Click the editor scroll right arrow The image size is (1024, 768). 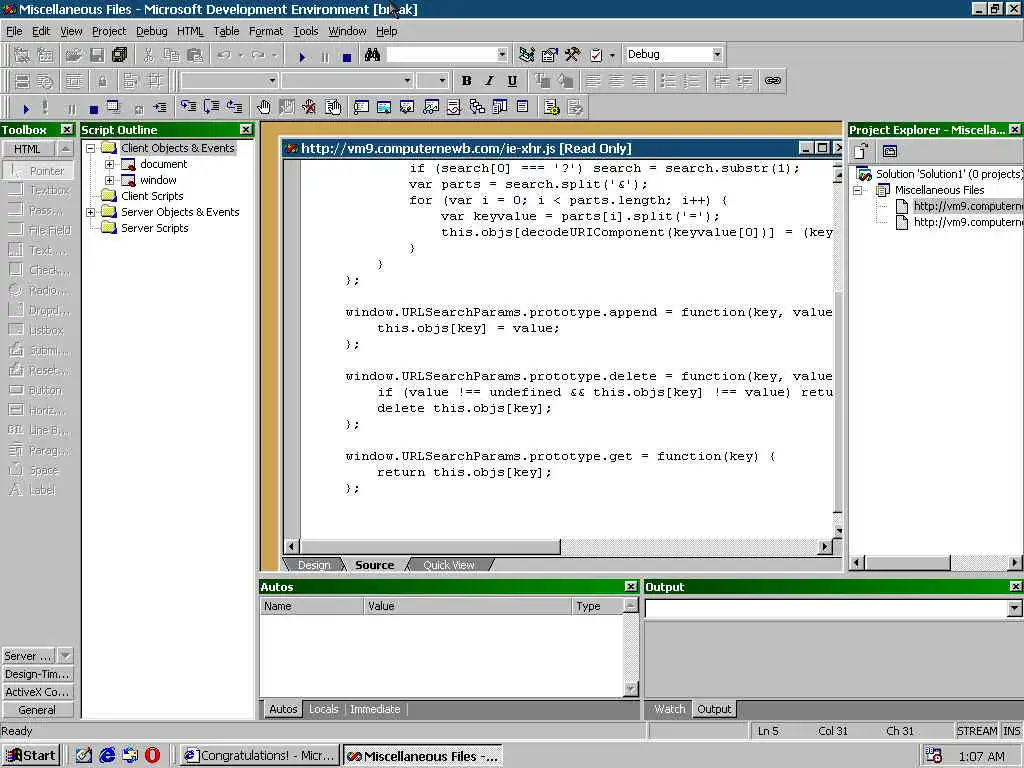click(x=826, y=547)
